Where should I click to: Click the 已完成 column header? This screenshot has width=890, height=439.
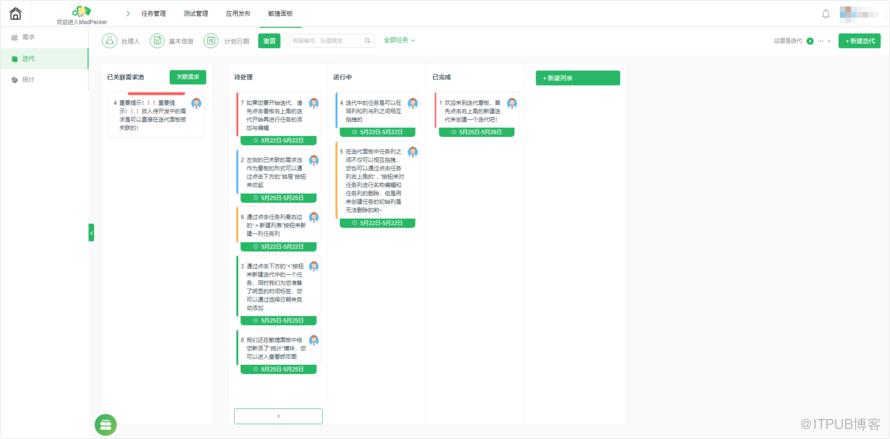click(442, 77)
